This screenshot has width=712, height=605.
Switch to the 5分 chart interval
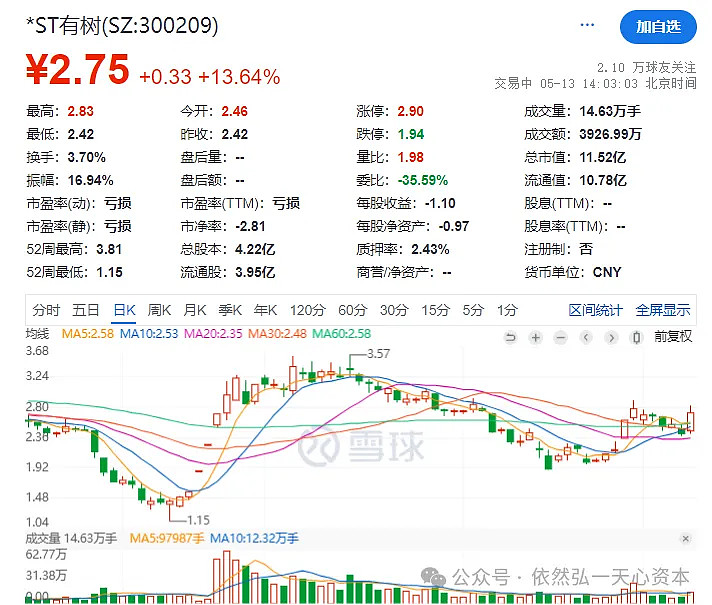(x=473, y=310)
